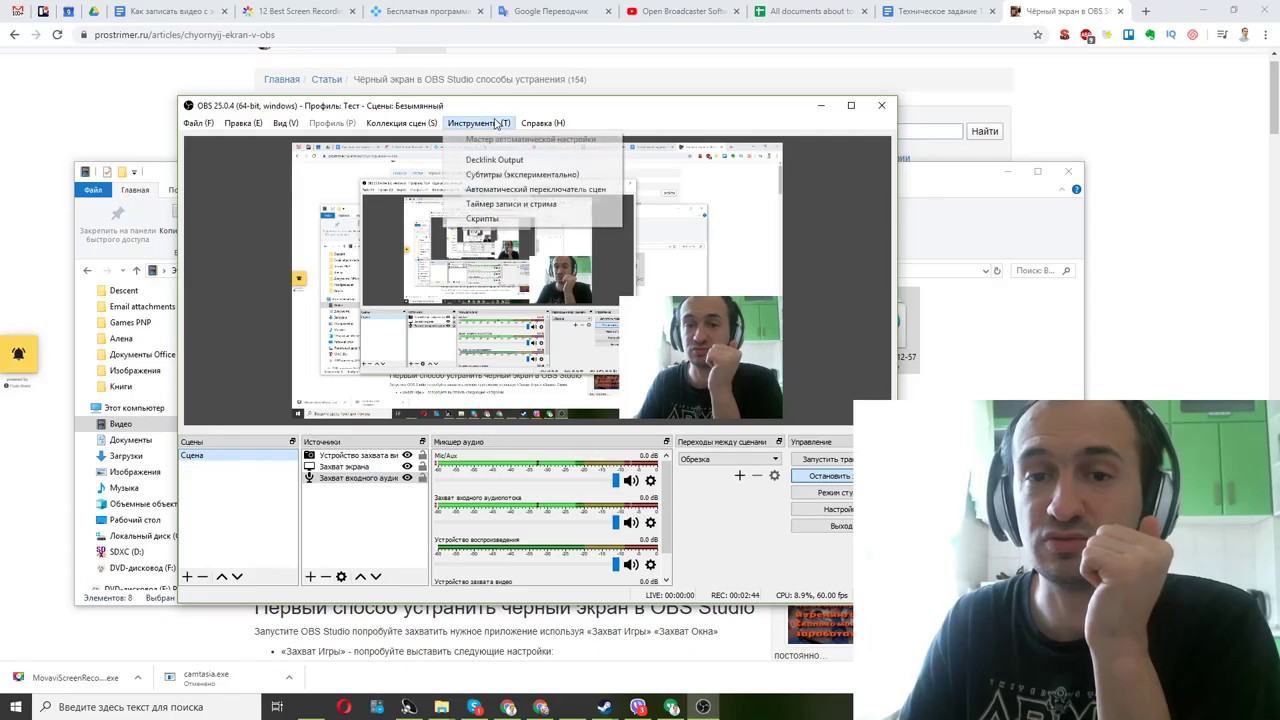Open Opera browser from the taskbar
The image size is (1280, 720).
pos(344,707)
